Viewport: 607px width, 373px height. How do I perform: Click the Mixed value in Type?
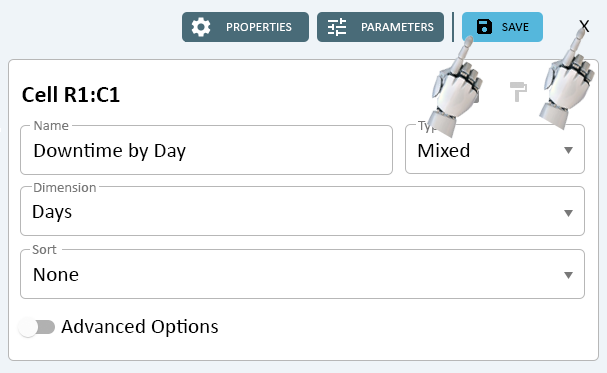[444, 151]
